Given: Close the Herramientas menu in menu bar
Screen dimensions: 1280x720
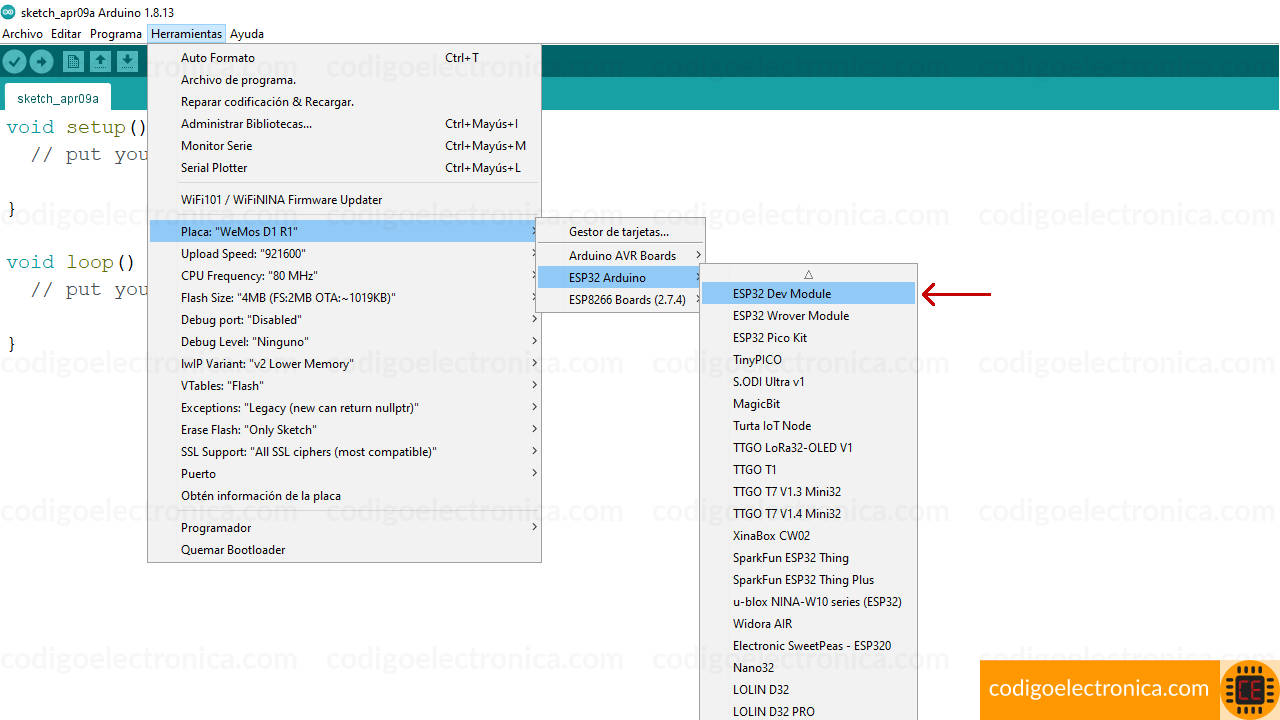Looking at the screenshot, I should [186, 34].
